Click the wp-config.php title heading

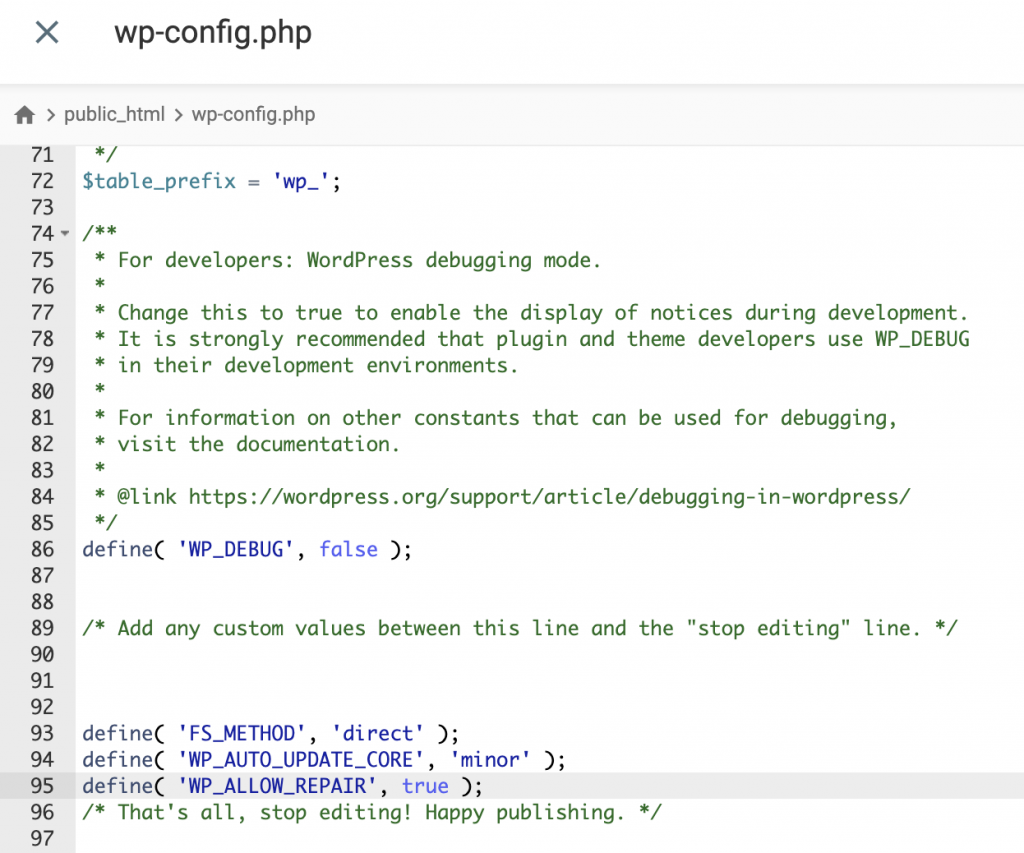(212, 33)
